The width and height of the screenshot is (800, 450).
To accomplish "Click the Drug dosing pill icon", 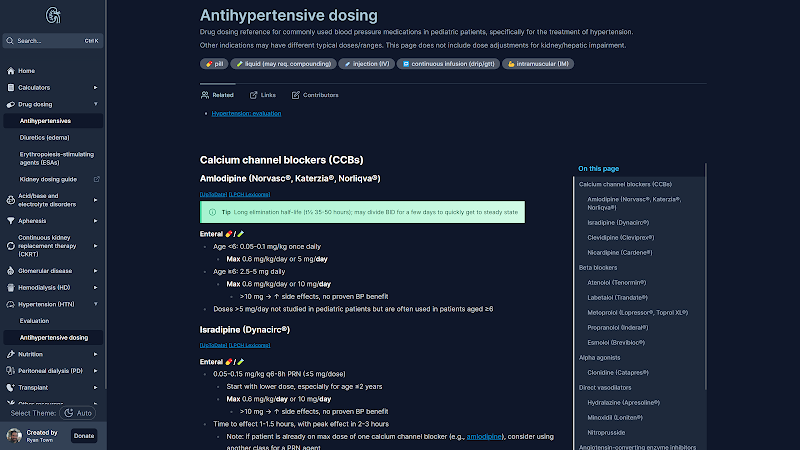I will [x=11, y=105].
